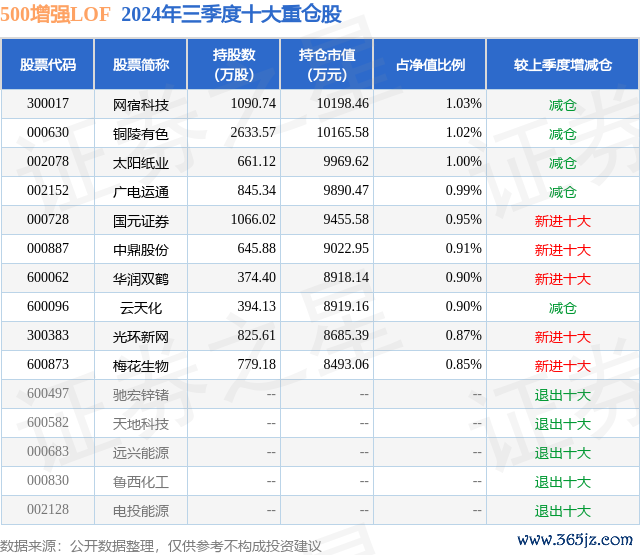Viewport: 640px width, 555px height.
Task: Click the market value 10165.58
Action: click(x=343, y=133)
